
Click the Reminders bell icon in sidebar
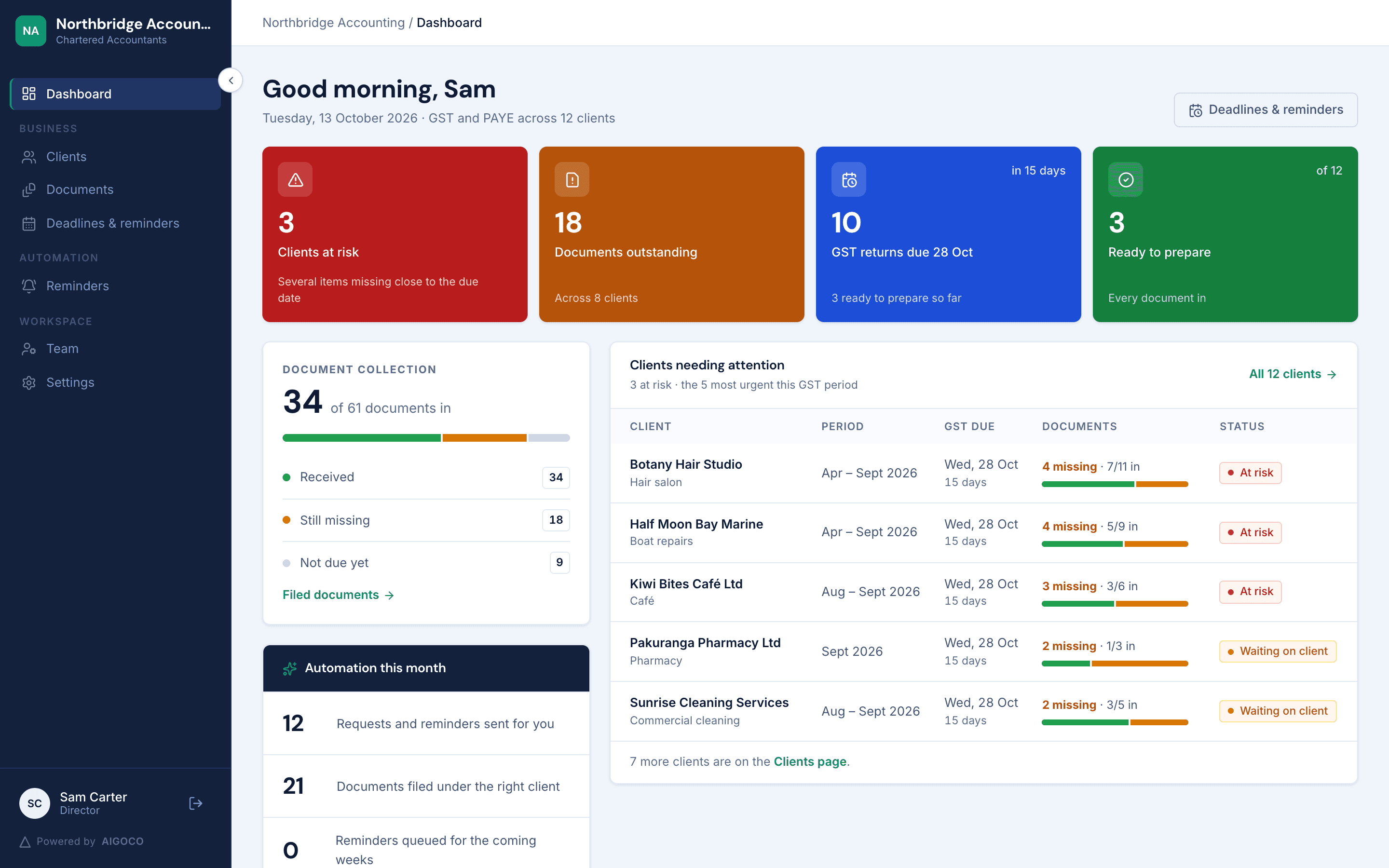(29, 286)
